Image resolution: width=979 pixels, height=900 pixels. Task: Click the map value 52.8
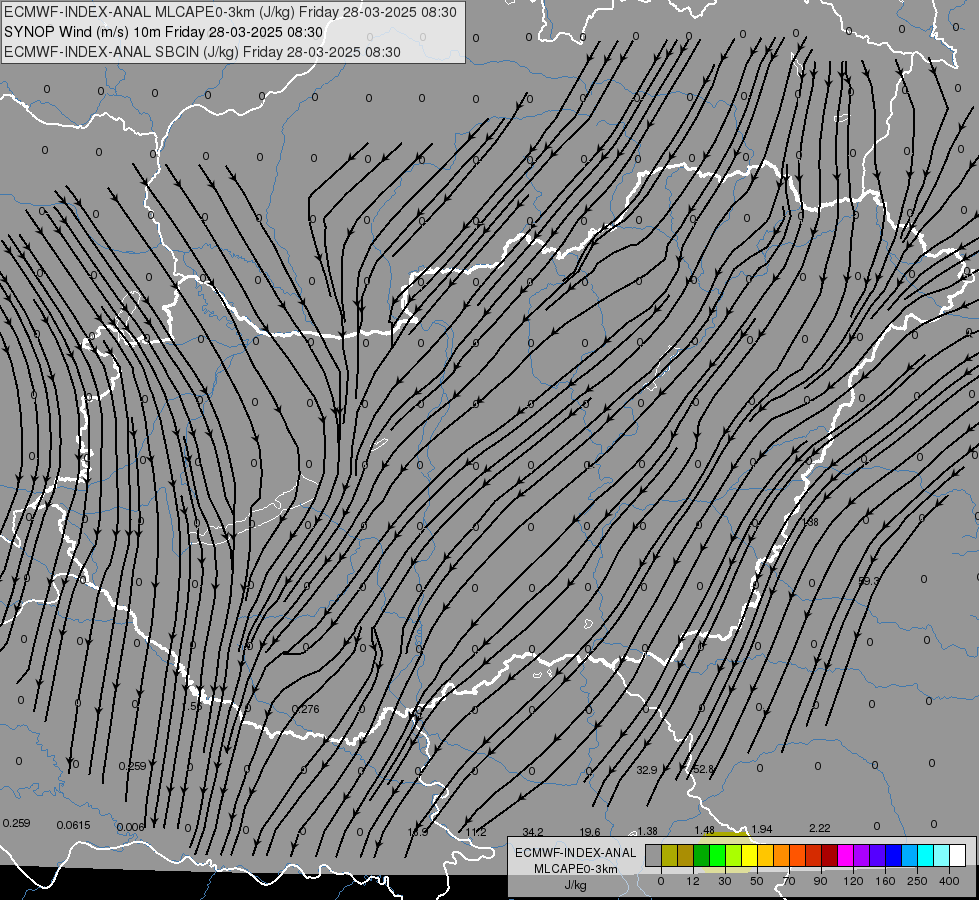coord(704,769)
